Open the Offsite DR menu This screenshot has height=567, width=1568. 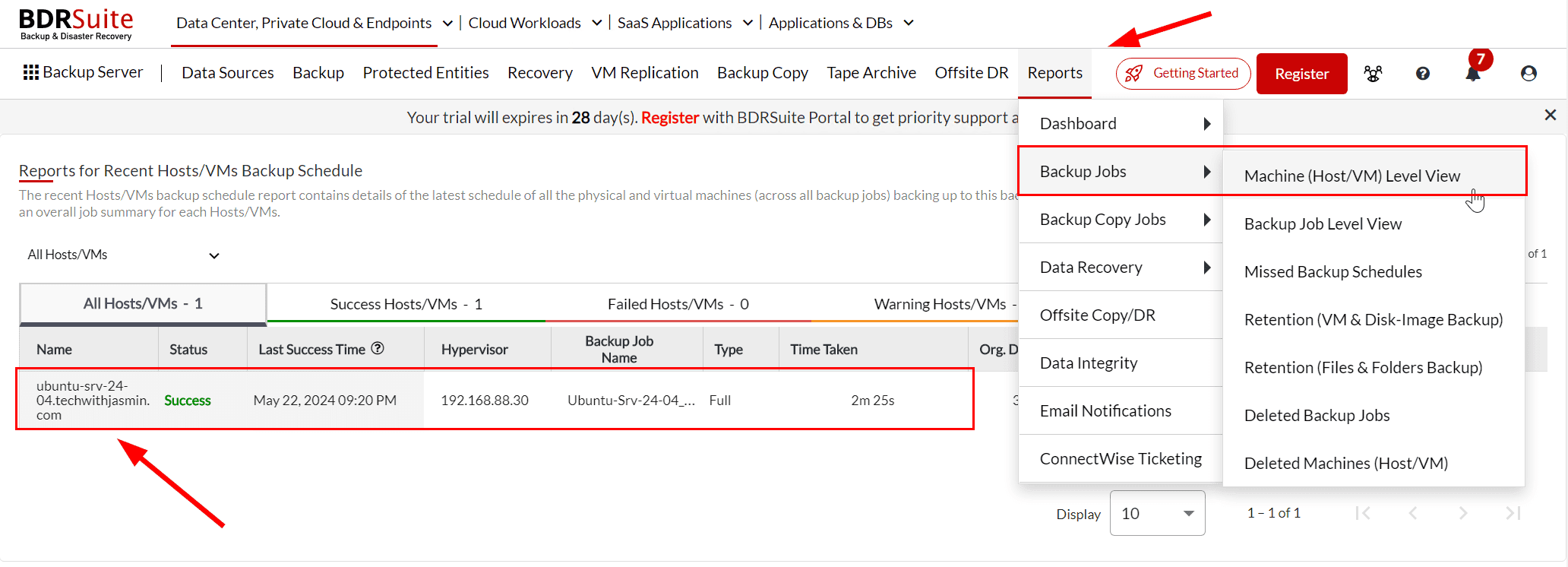coord(972,73)
